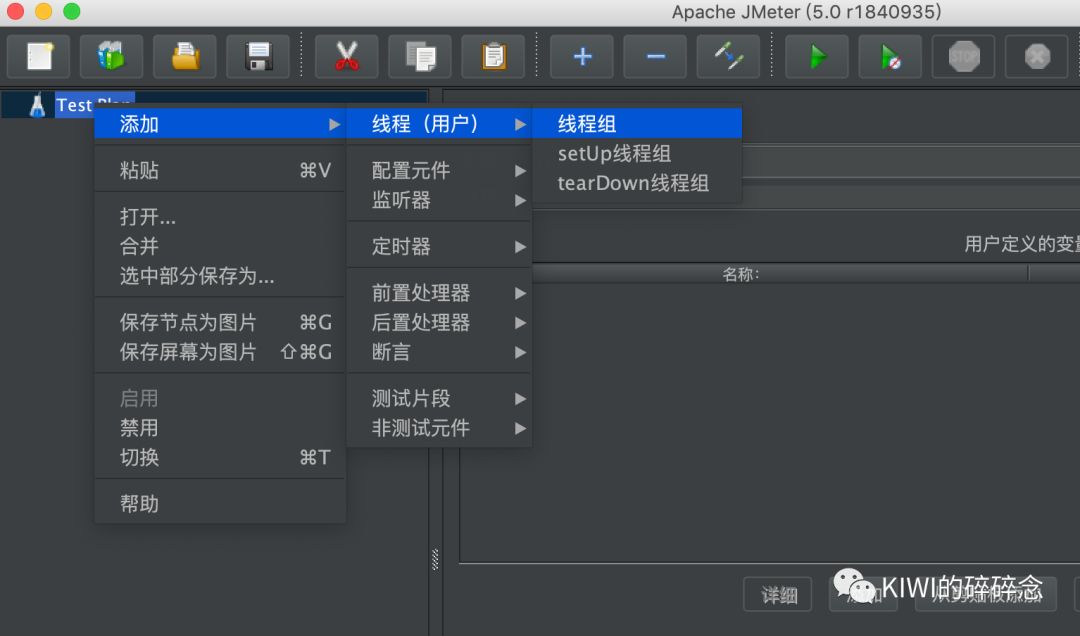Click the Toggle enable/disable icon

728,57
